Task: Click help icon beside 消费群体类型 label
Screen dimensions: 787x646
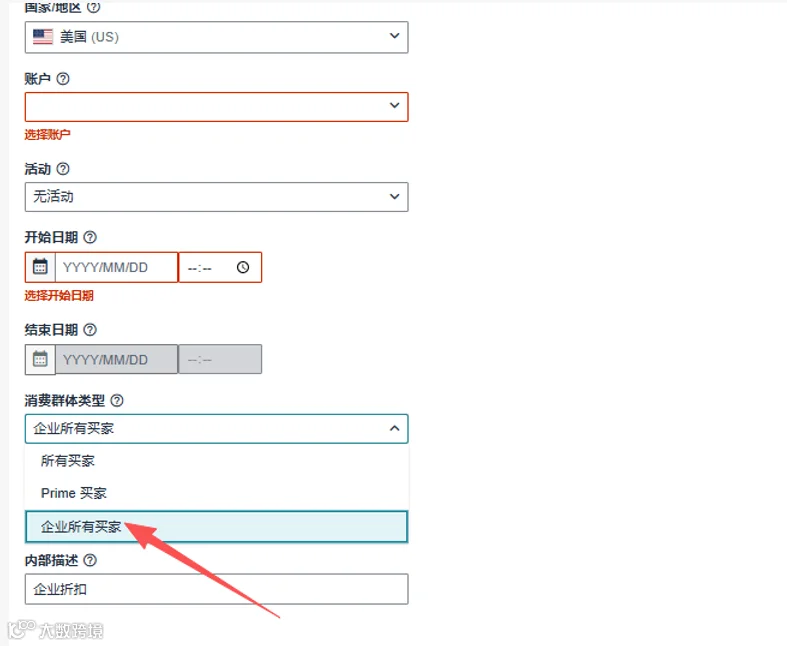Action: click(x=117, y=401)
